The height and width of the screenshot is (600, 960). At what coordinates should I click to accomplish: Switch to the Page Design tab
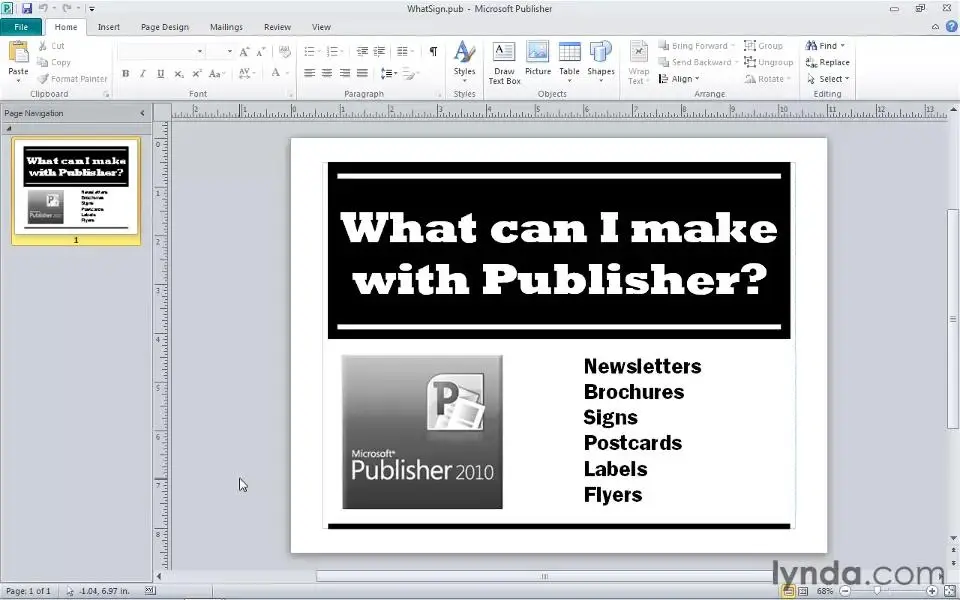tap(165, 27)
